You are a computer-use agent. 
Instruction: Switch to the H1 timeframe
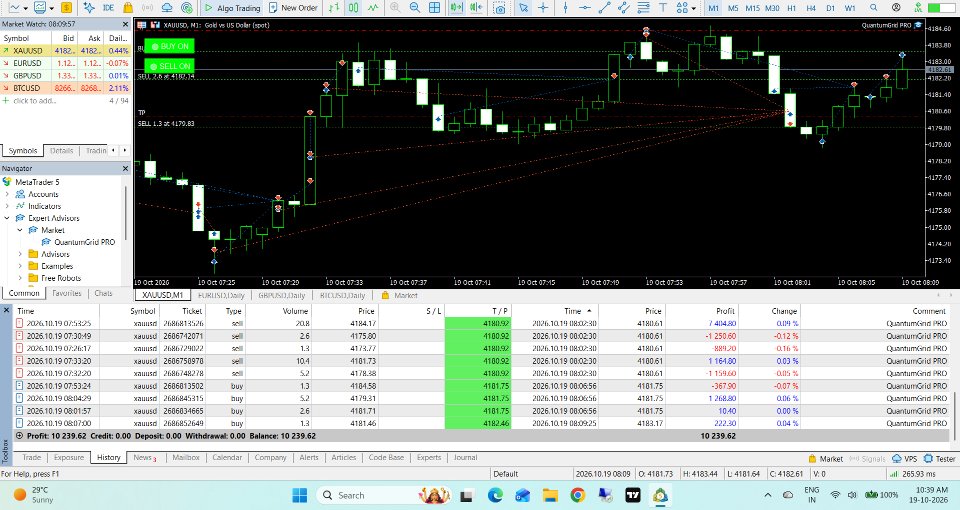click(792, 8)
